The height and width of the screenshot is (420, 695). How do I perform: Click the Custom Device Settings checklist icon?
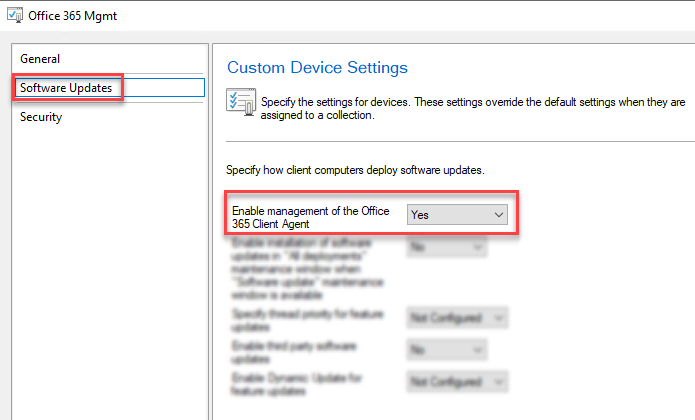pos(241,101)
